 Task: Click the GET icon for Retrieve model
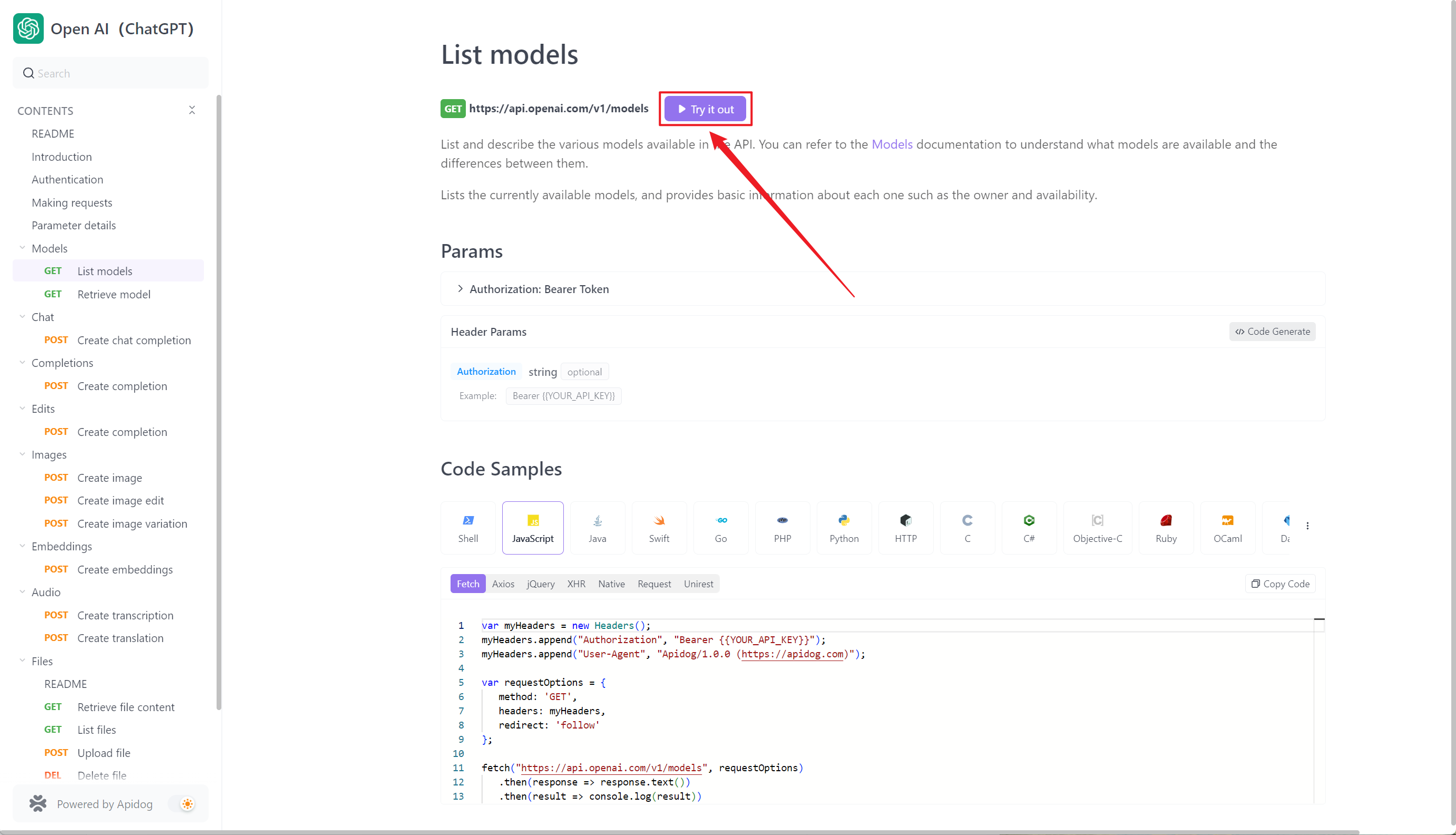[x=53, y=294]
